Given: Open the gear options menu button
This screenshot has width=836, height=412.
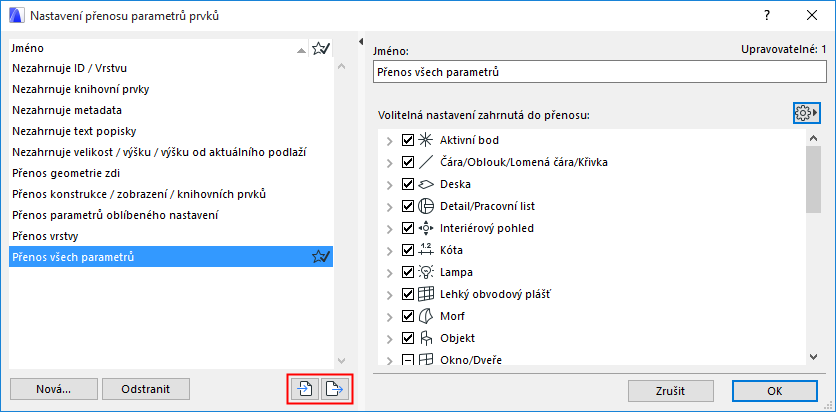Looking at the screenshot, I should pyautogui.click(x=805, y=113).
